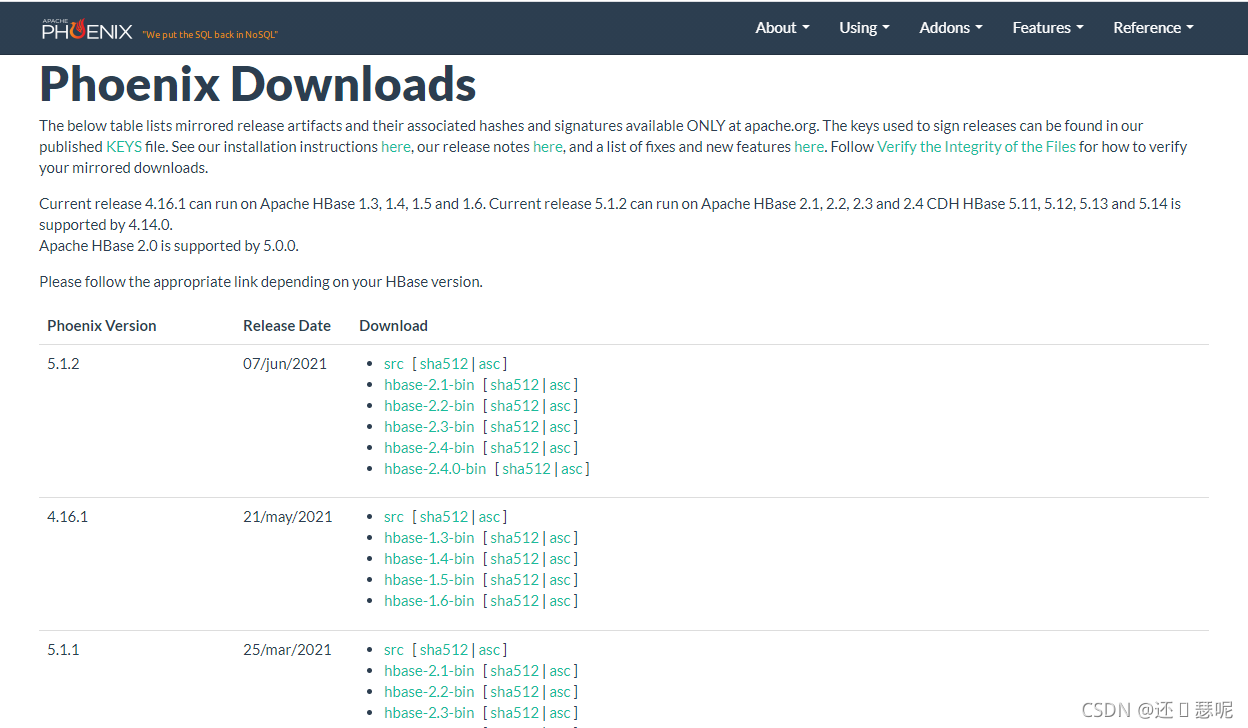1248x728 pixels.
Task: Click asc link for hbase-2.4-bin in 5.1.2
Action: (561, 447)
